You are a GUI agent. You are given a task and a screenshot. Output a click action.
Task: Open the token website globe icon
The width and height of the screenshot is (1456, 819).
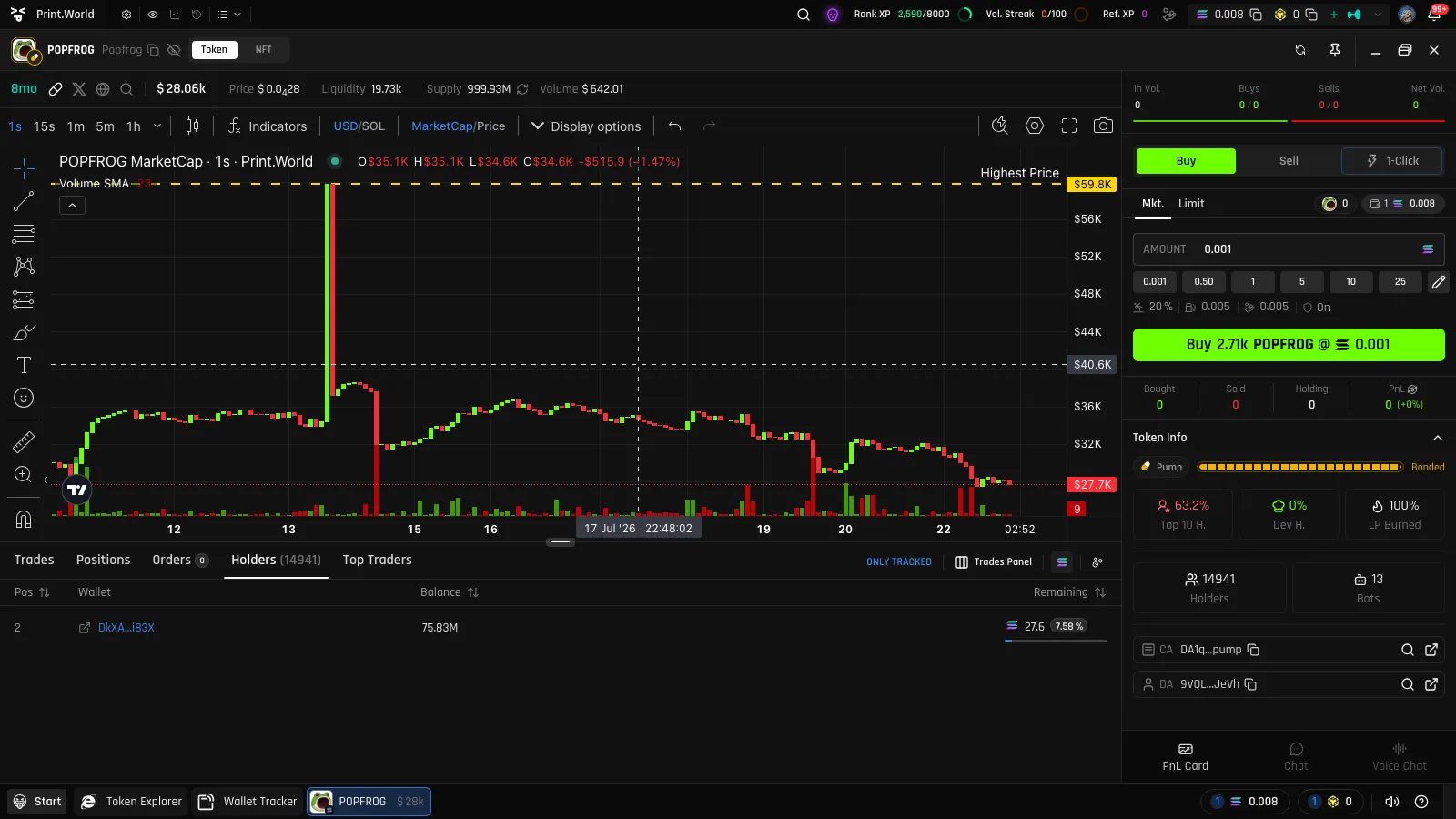click(103, 89)
